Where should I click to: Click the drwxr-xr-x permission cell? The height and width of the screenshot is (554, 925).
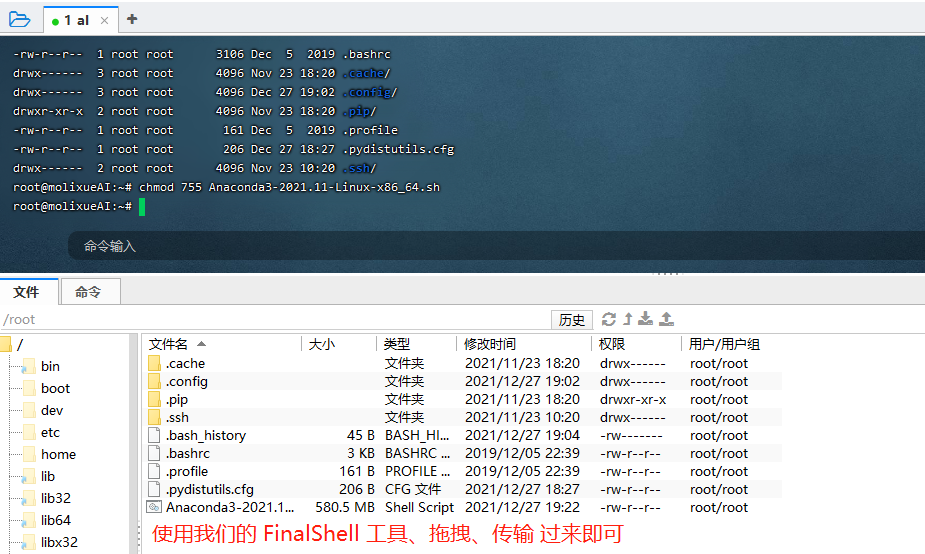pos(633,399)
